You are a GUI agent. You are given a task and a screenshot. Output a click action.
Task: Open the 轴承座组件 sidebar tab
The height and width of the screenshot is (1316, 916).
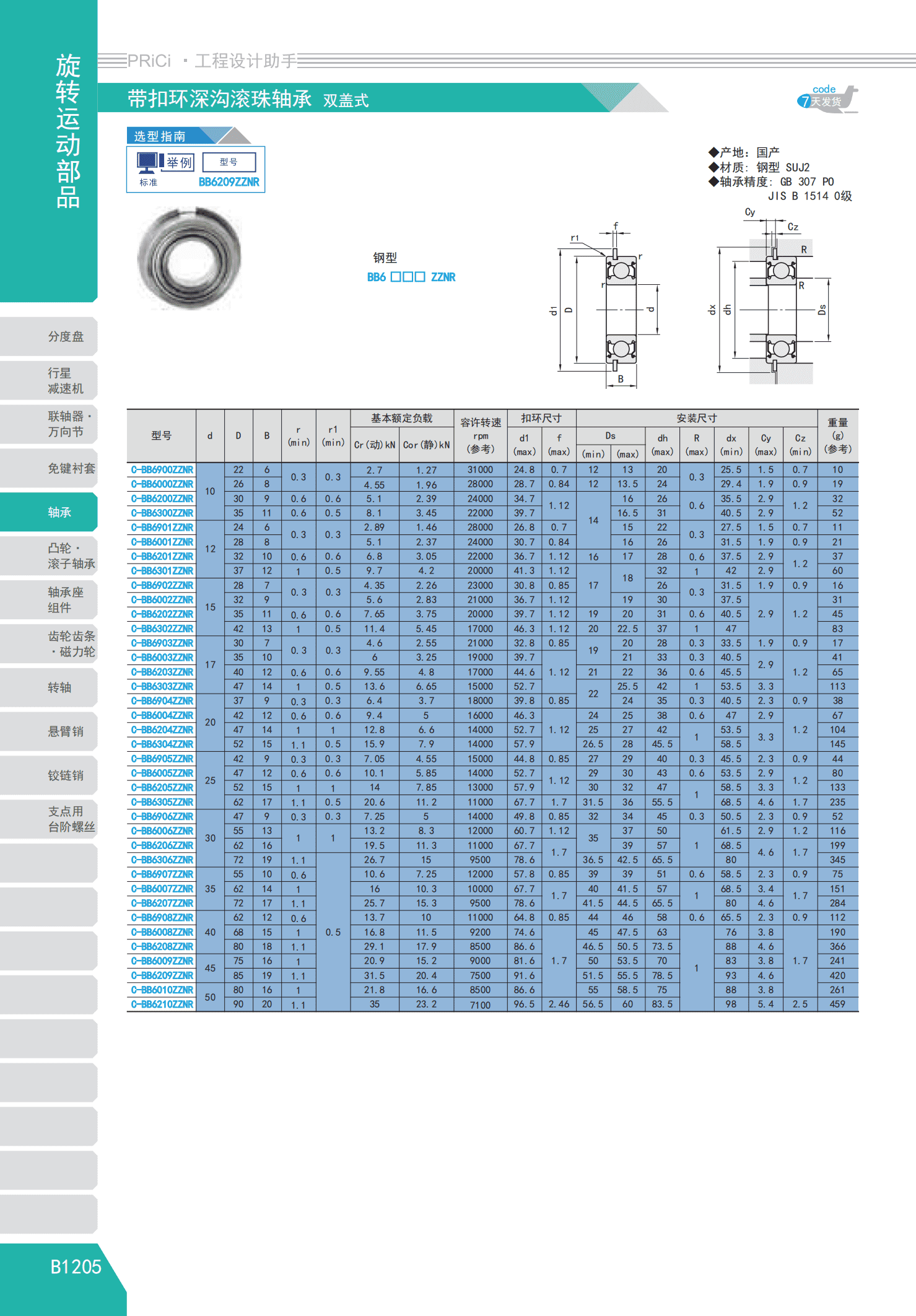point(49,599)
